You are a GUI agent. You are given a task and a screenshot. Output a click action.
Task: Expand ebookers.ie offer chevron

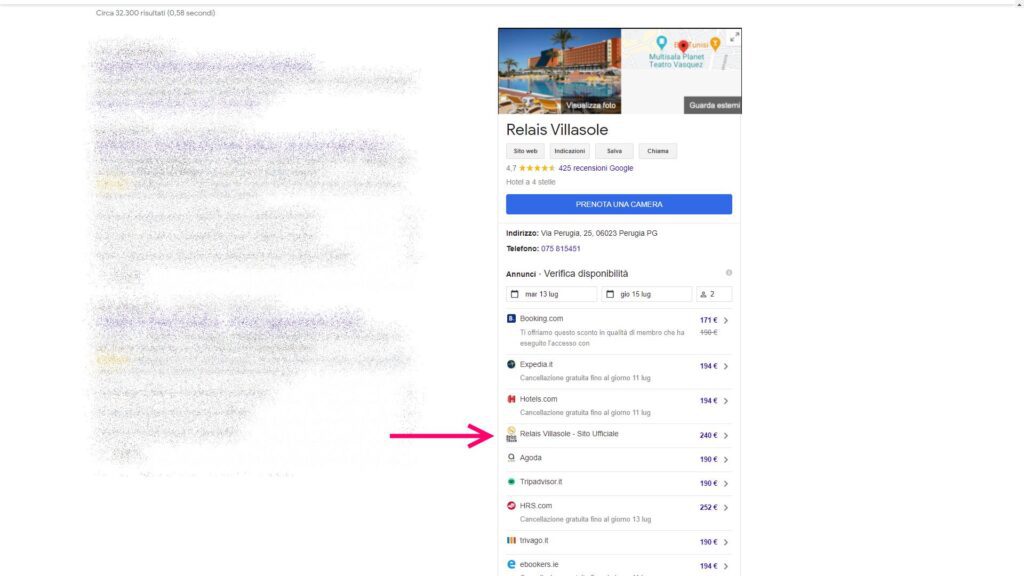pos(726,566)
